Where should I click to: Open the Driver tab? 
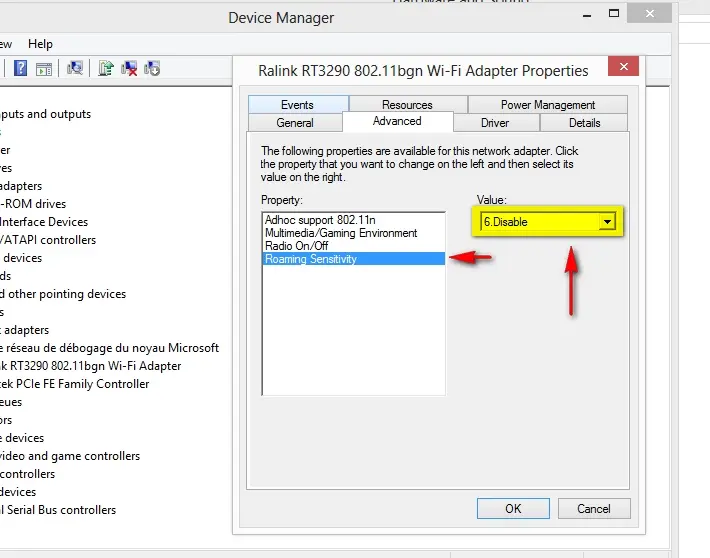pyautogui.click(x=495, y=123)
